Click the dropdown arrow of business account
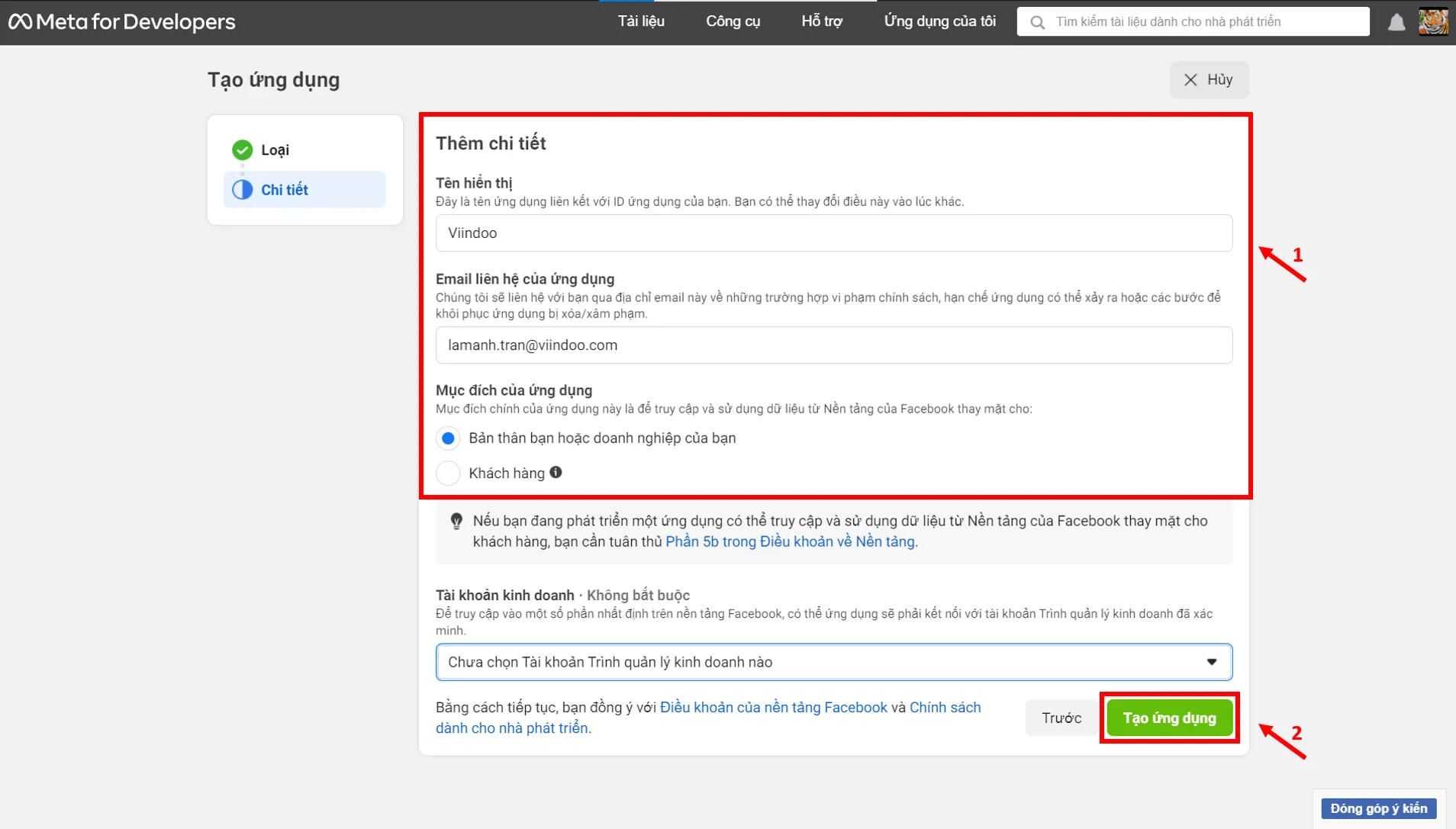Image resolution: width=1456 pixels, height=829 pixels. tap(1212, 662)
